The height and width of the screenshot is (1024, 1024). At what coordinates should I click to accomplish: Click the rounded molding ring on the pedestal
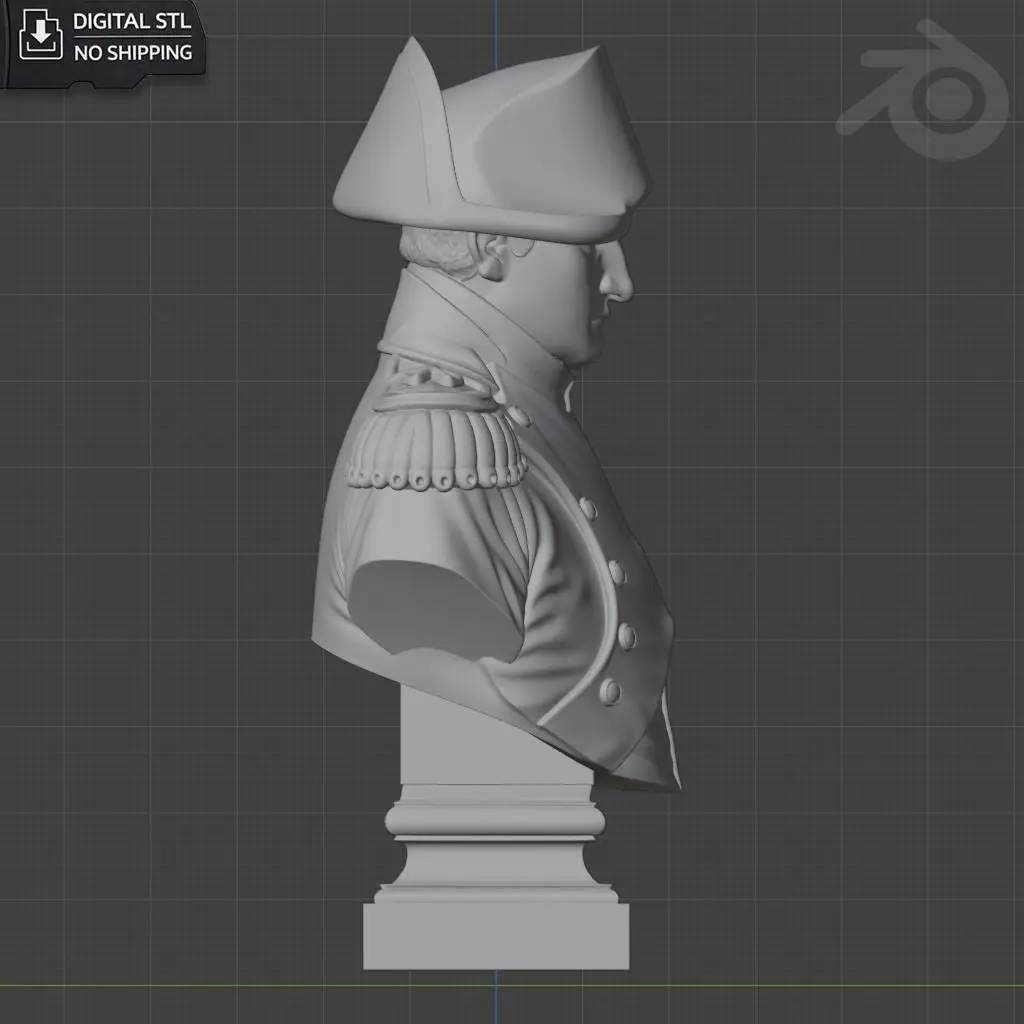click(496, 821)
